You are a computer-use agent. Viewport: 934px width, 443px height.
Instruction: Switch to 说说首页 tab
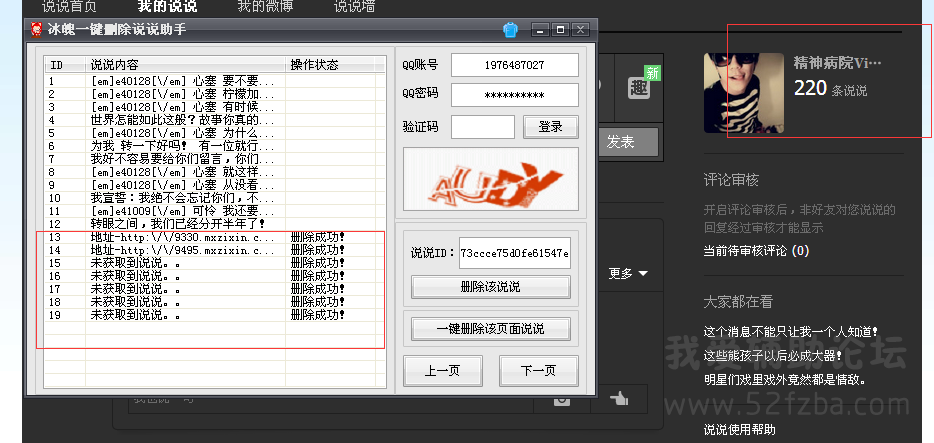(x=69, y=7)
